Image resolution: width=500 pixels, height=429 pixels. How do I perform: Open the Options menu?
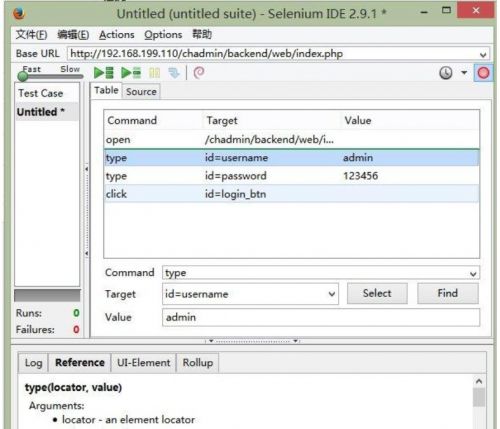coord(163,35)
